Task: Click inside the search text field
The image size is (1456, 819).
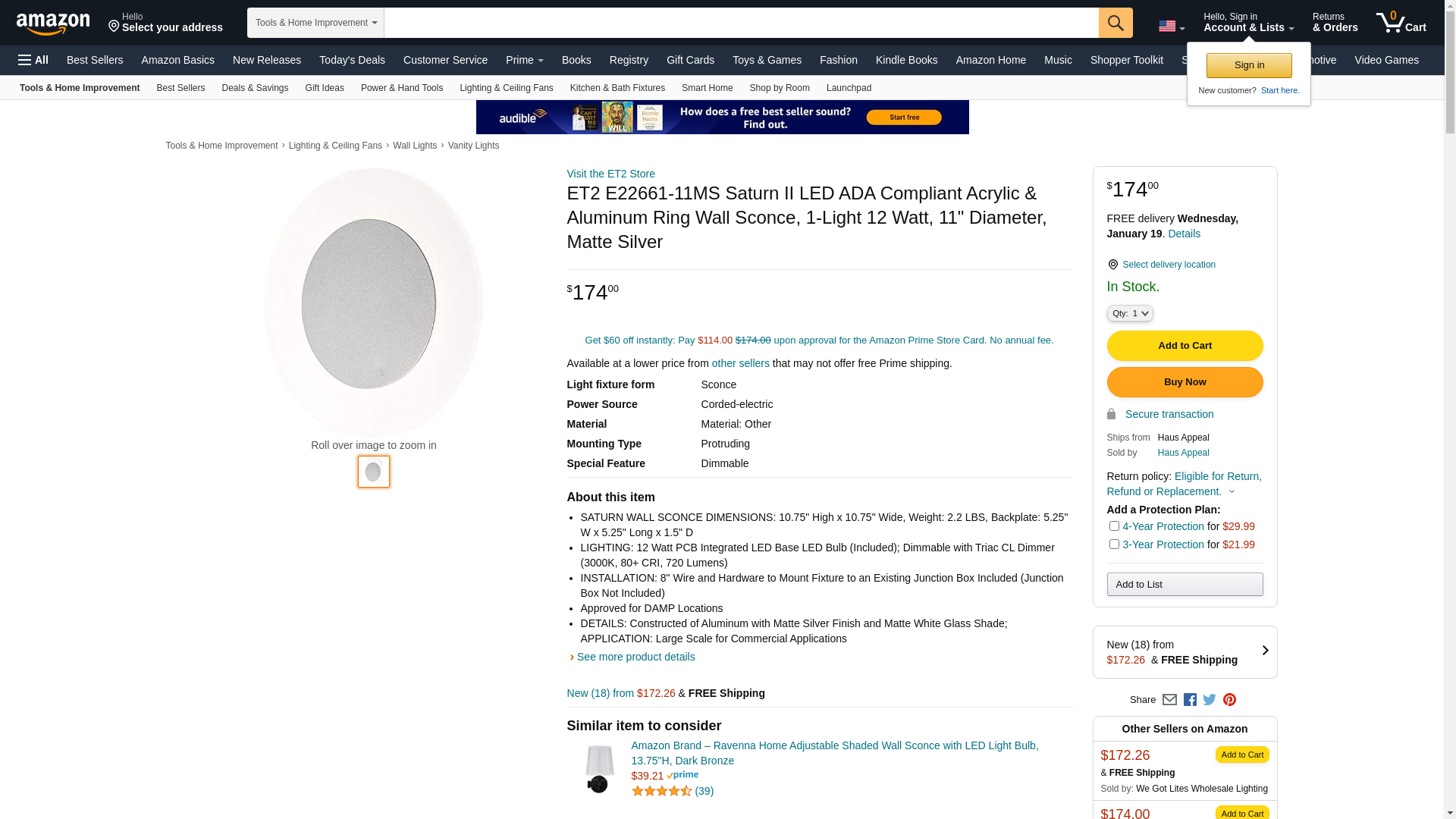Action: click(740, 23)
